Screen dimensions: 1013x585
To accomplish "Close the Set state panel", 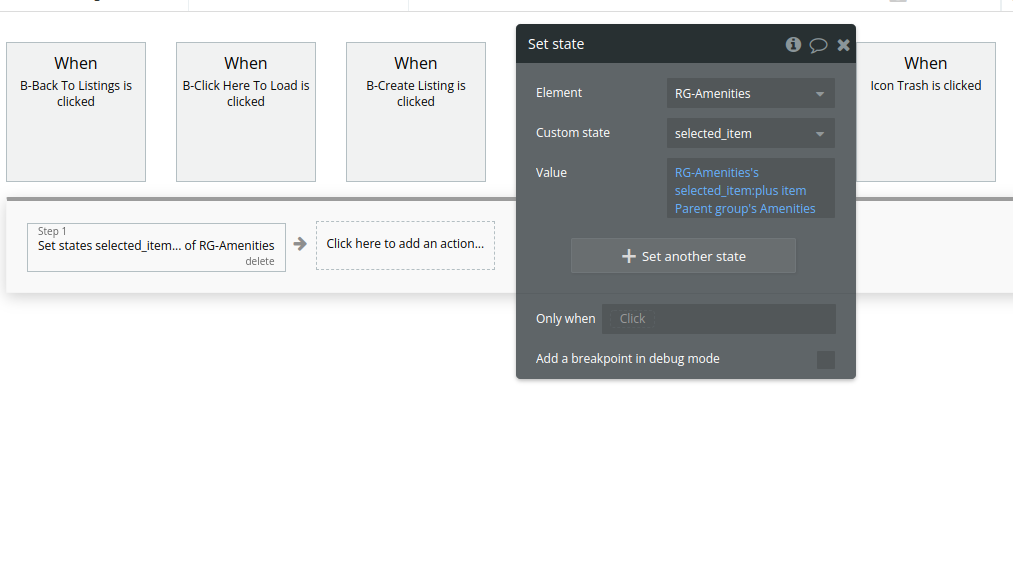I will point(843,45).
